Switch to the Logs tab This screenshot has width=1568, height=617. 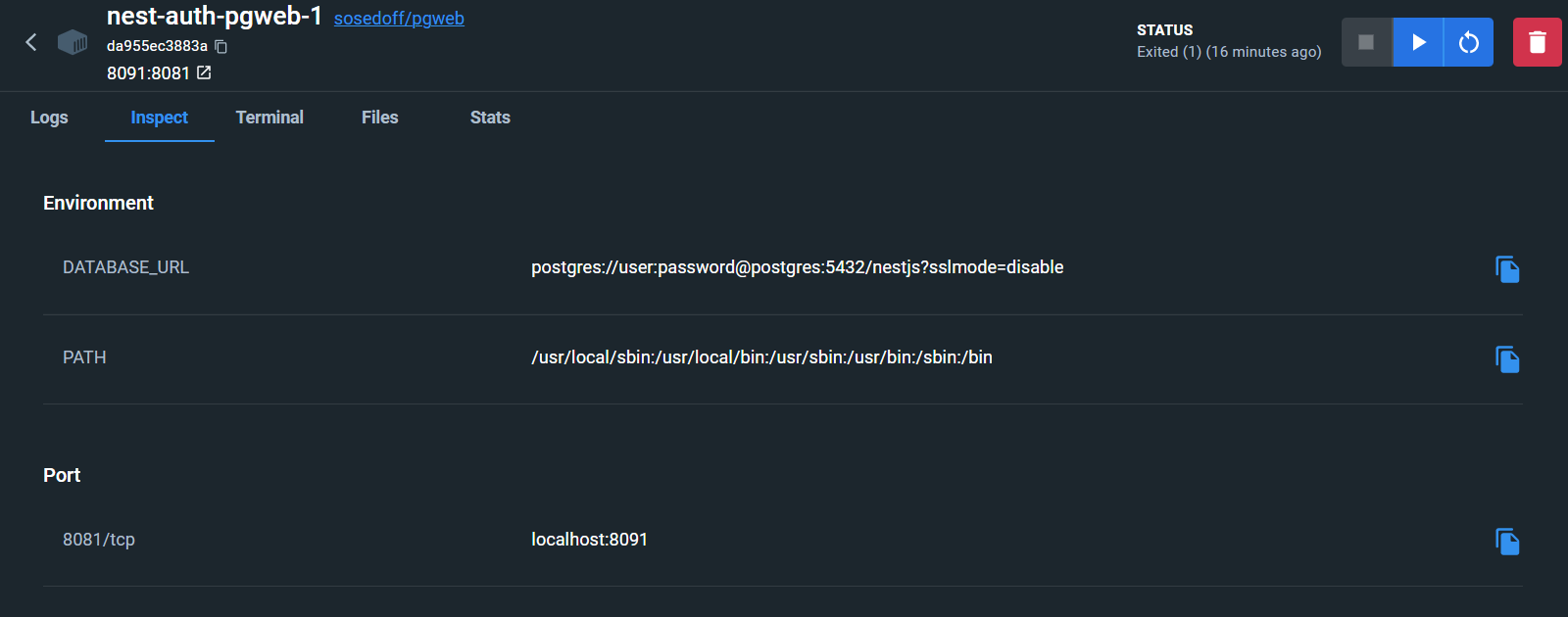(49, 118)
